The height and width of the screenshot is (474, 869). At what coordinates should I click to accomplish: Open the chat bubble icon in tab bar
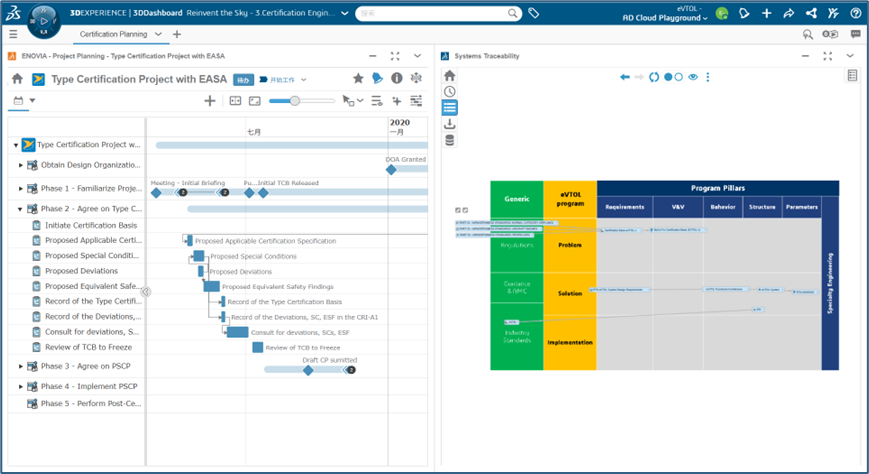click(x=856, y=34)
